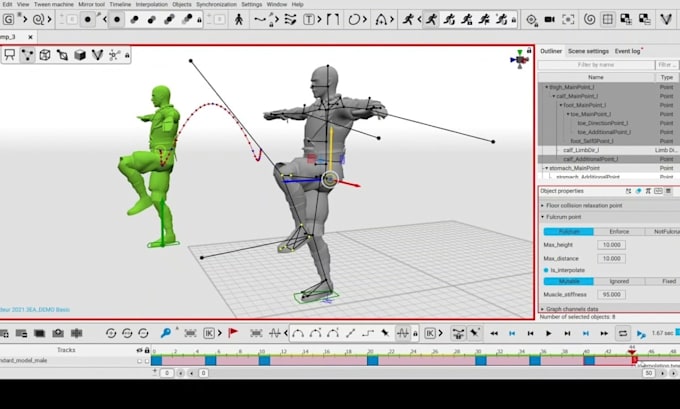Click the trajectory wave line icon

click(260, 20)
